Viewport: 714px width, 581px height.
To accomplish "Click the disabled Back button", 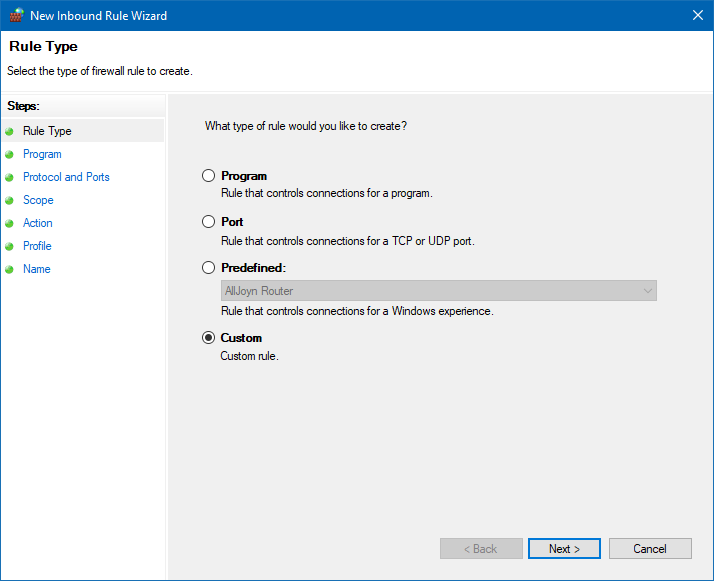I will [481, 549].
